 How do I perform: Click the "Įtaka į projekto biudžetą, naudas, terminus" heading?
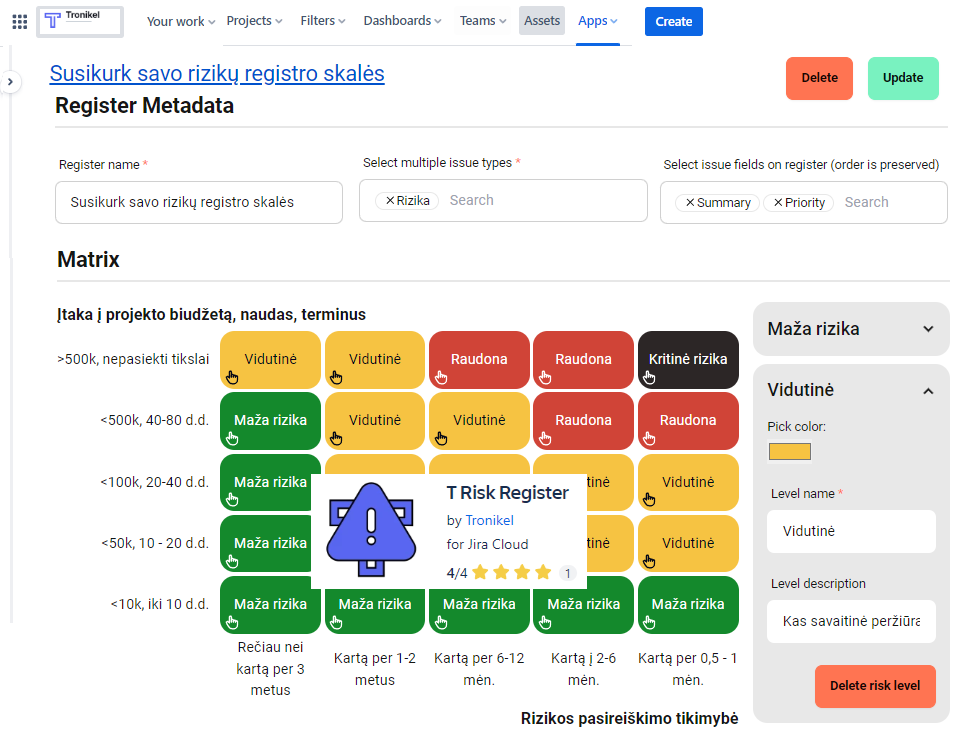coord(211,315)
